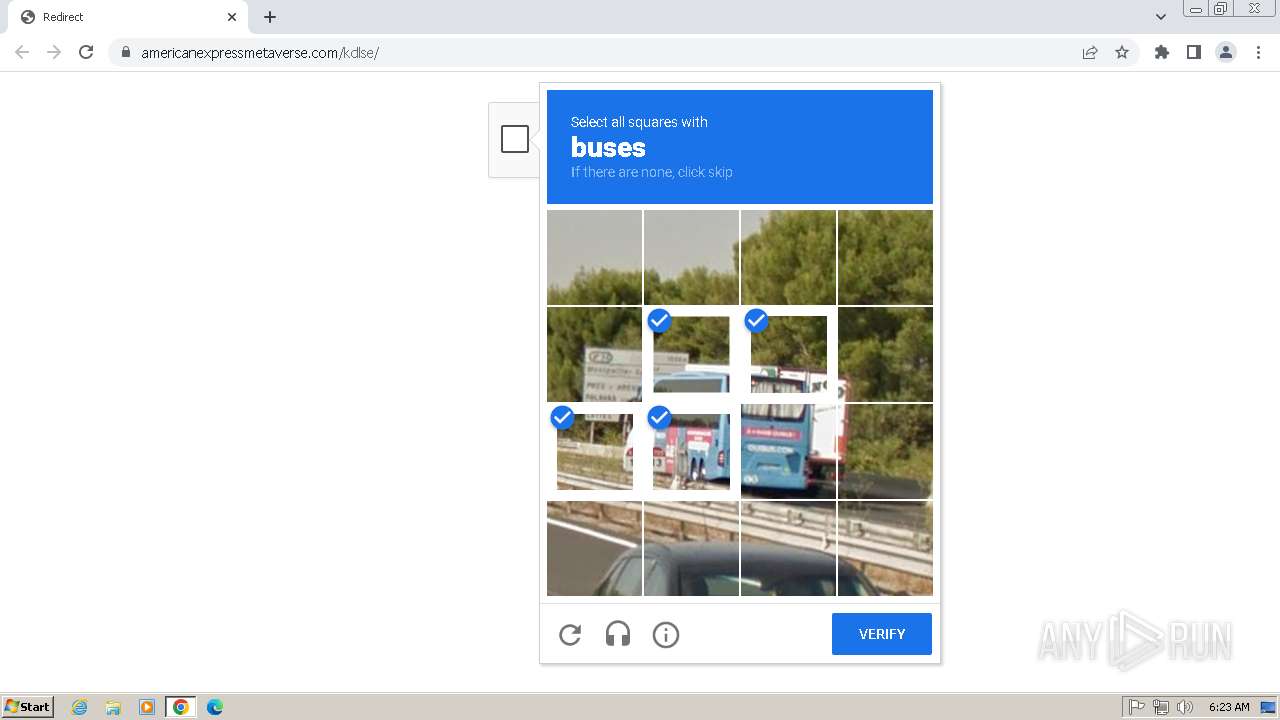The height and width of the screenshot is (720, 1280).
Task: Select bottom-left road asphalt tile
Action: [594, 548]
